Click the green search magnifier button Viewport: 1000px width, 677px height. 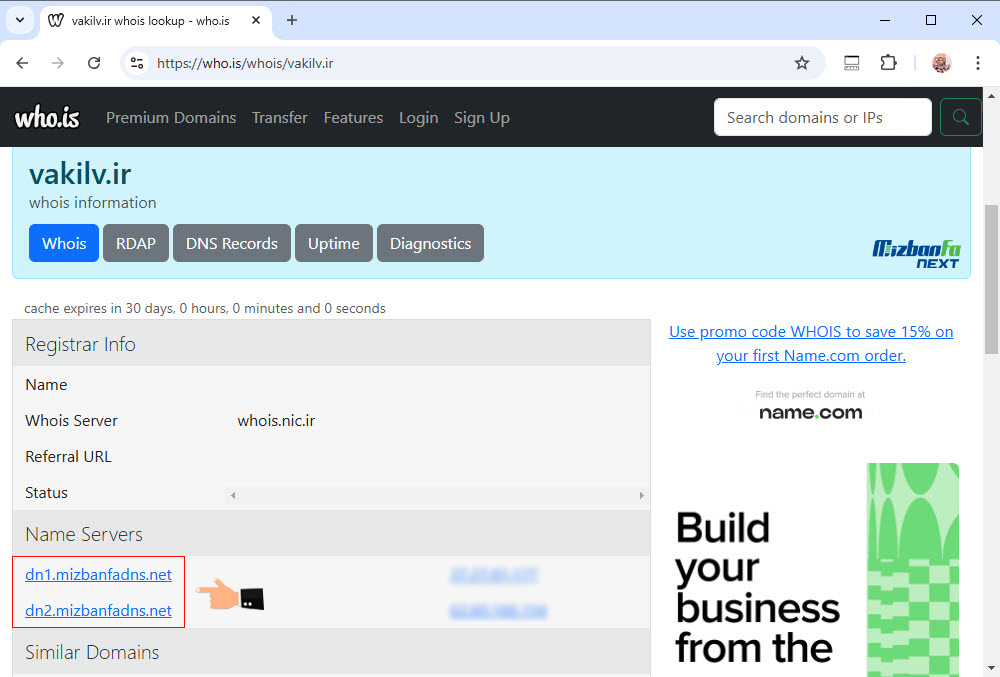click(960, 117)
